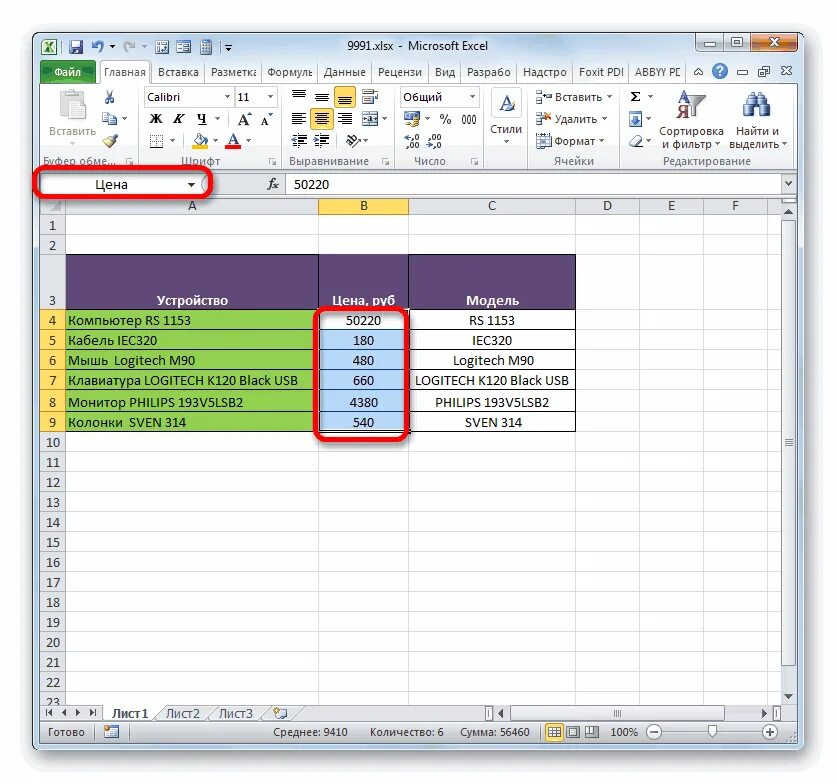Select the Format Painter brush icon
Screen dimensions: 837x783
pos(110,140)
